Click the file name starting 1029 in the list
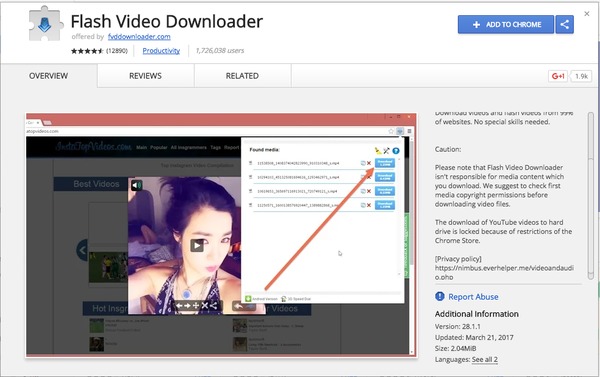This screenshot has height=377, width=600. coord(298,177)
